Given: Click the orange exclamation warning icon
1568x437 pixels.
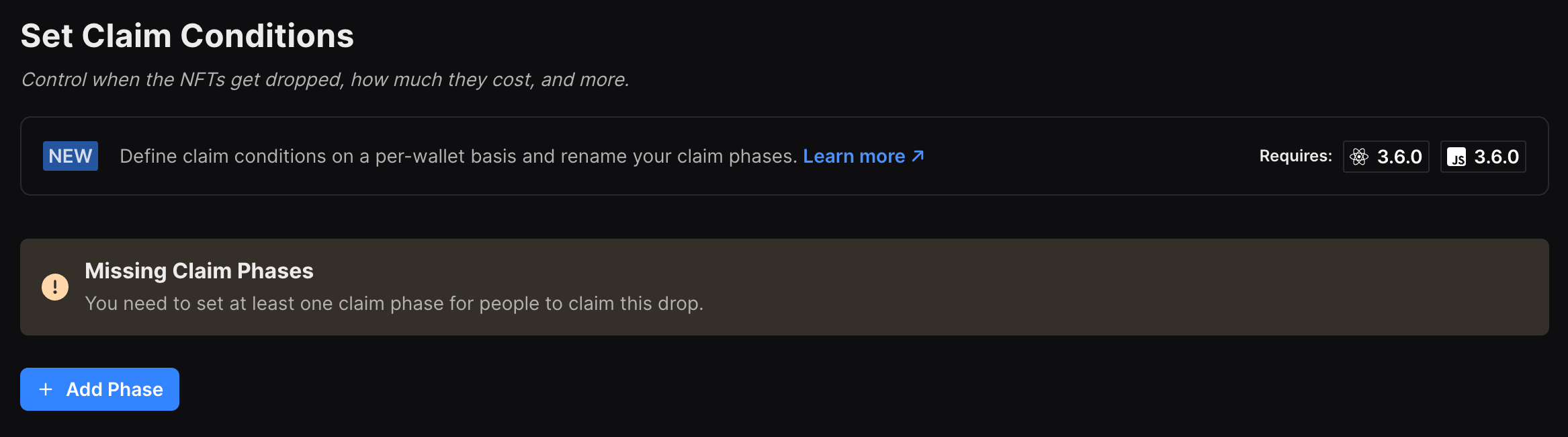Looking at the screenshot, I should coord(55,286).
